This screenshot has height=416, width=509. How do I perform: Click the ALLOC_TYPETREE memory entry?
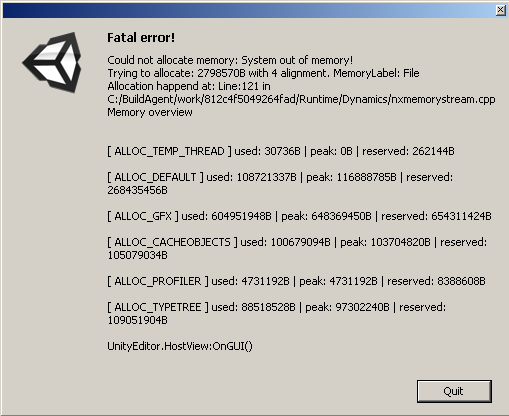(276, 314)
